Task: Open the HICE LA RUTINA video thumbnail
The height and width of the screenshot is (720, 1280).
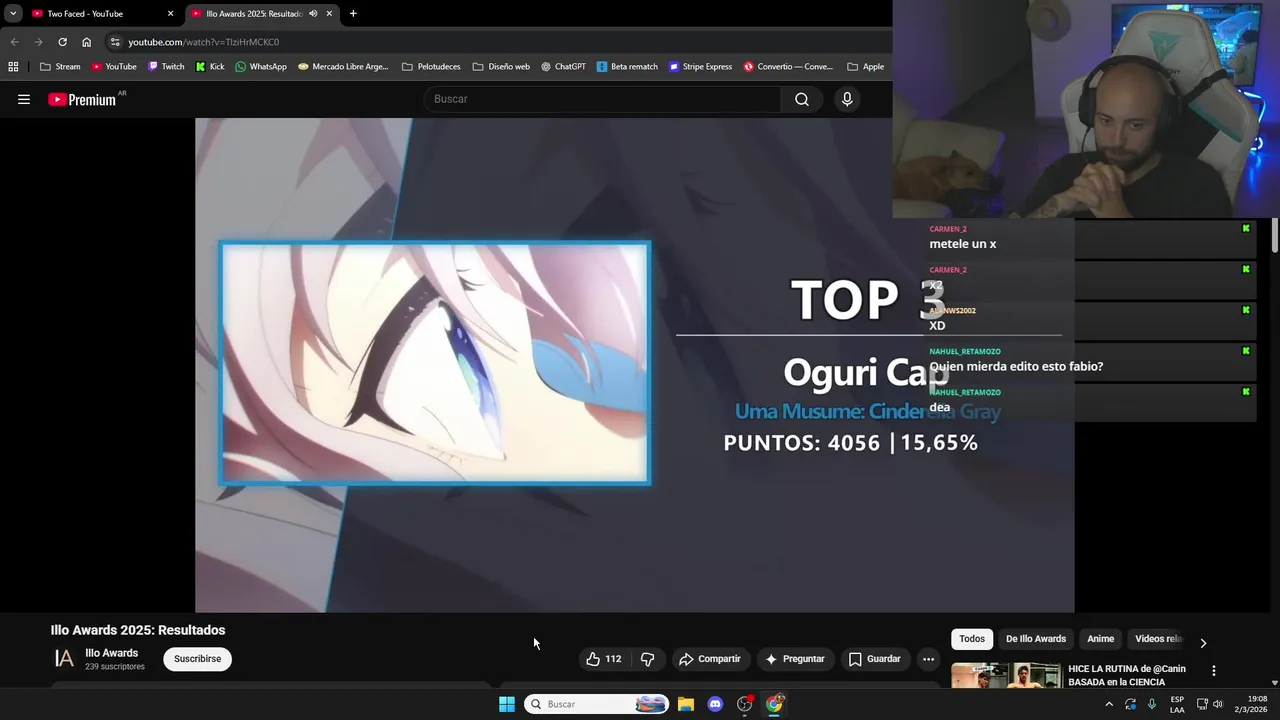Action: 1006,676
